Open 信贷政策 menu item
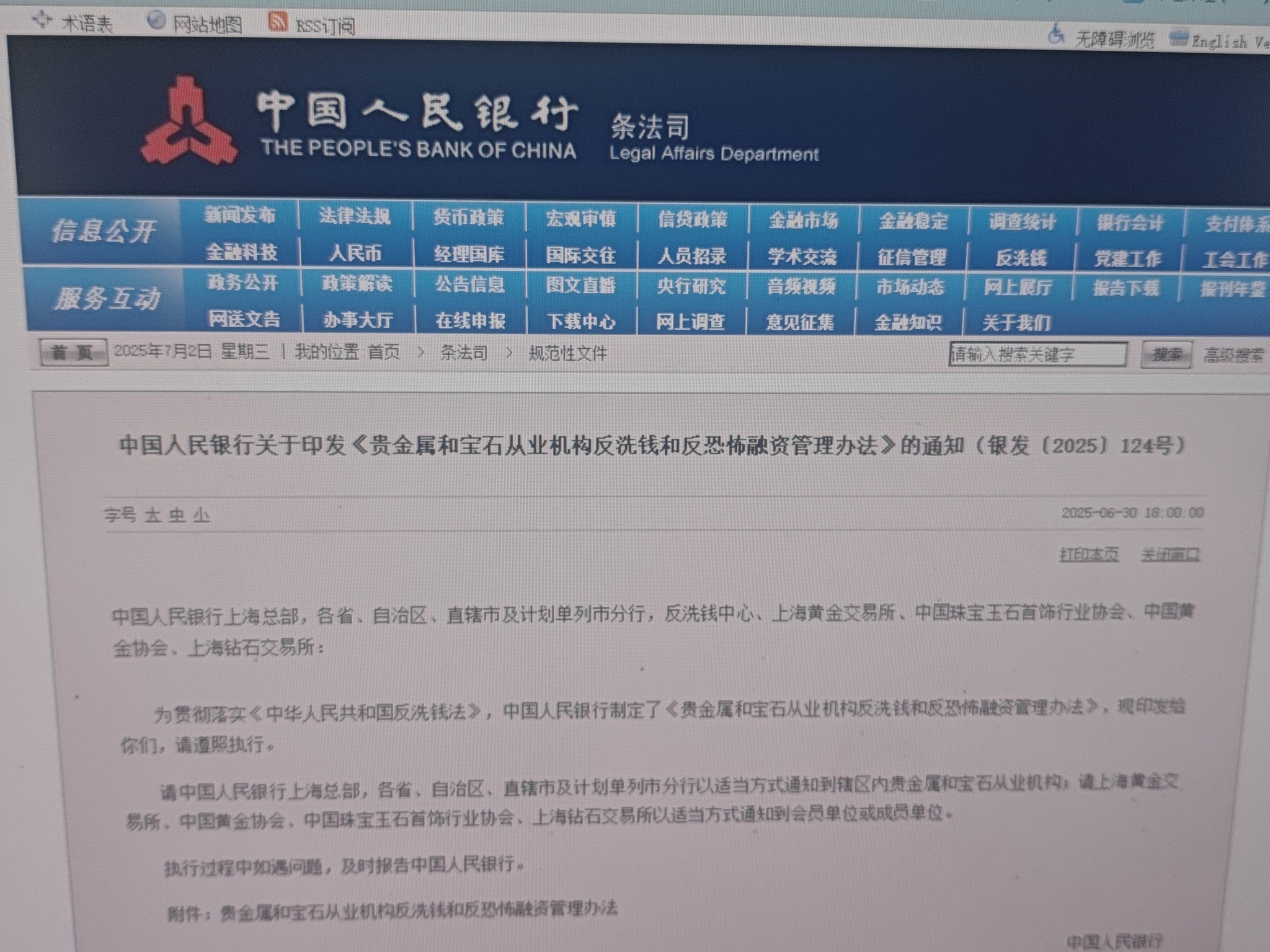 (x=692, y=219)
